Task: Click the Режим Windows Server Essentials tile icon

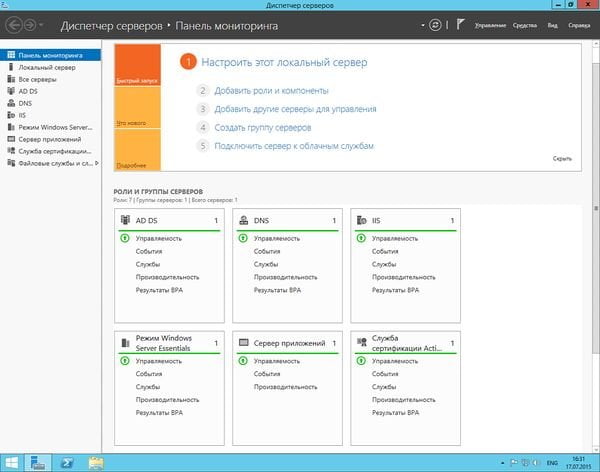Action: pos(125,343)
